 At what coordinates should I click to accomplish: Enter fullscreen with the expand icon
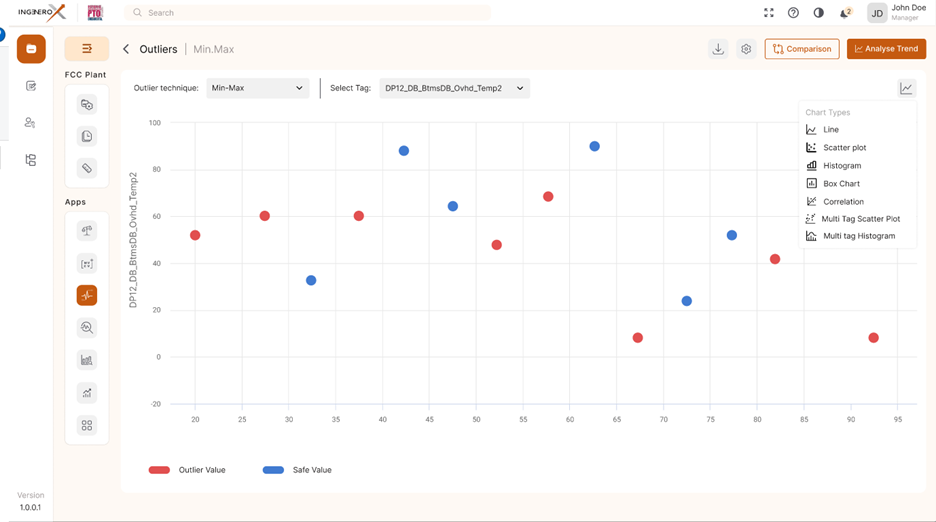tap(768, 13)
